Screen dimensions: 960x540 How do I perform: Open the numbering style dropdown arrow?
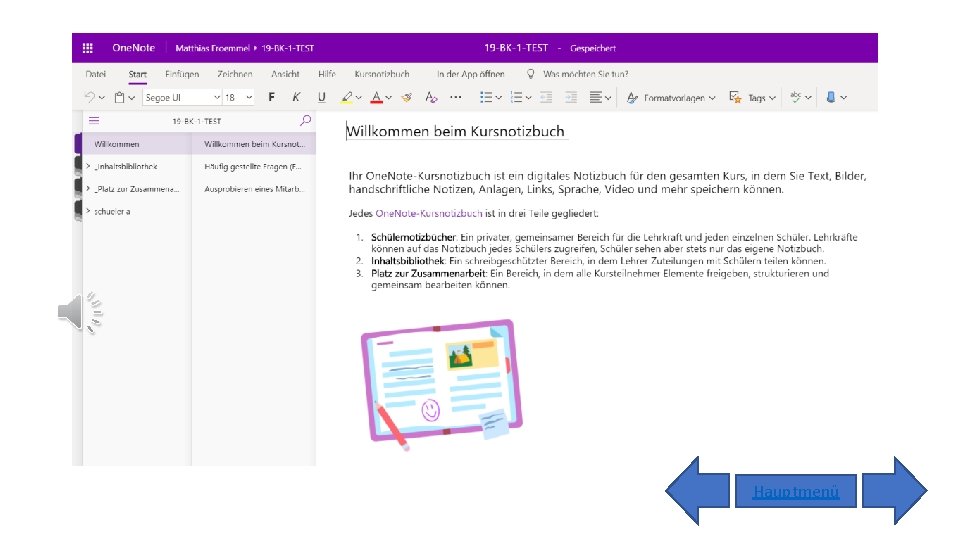coord(528,97)
